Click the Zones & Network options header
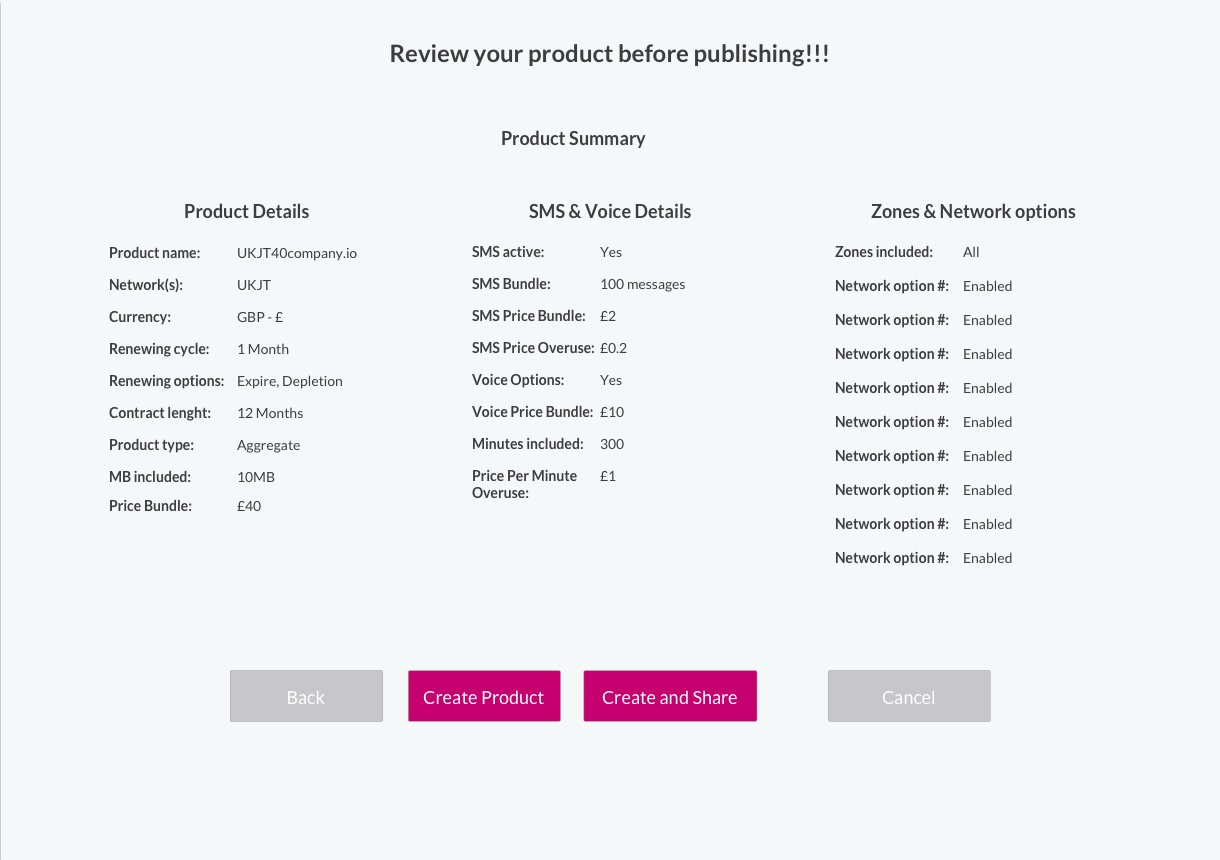1220x860 pixels. 973,212
